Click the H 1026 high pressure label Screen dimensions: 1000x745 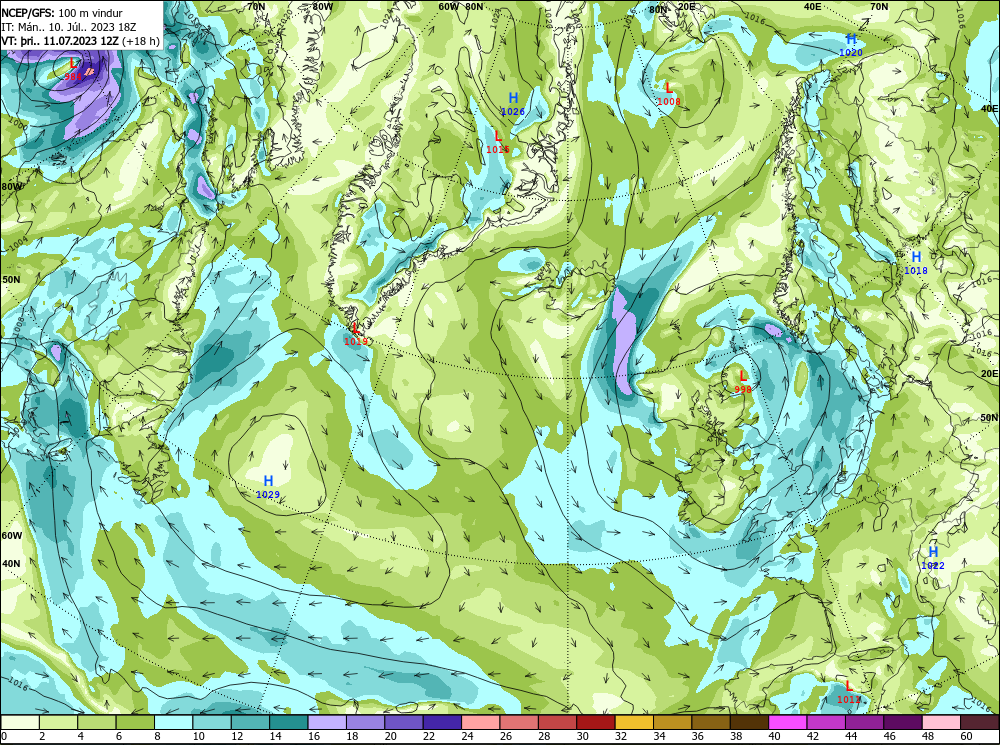pyautogui.click(x=513, y=104)
